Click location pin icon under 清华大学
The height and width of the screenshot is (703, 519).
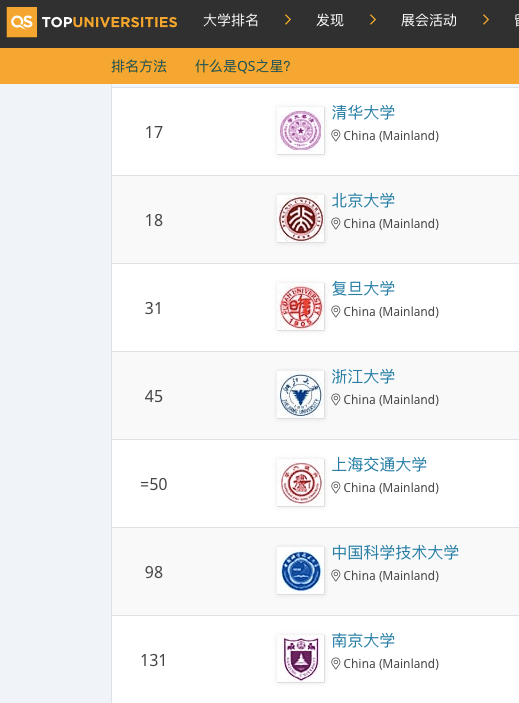click(336, 135)
